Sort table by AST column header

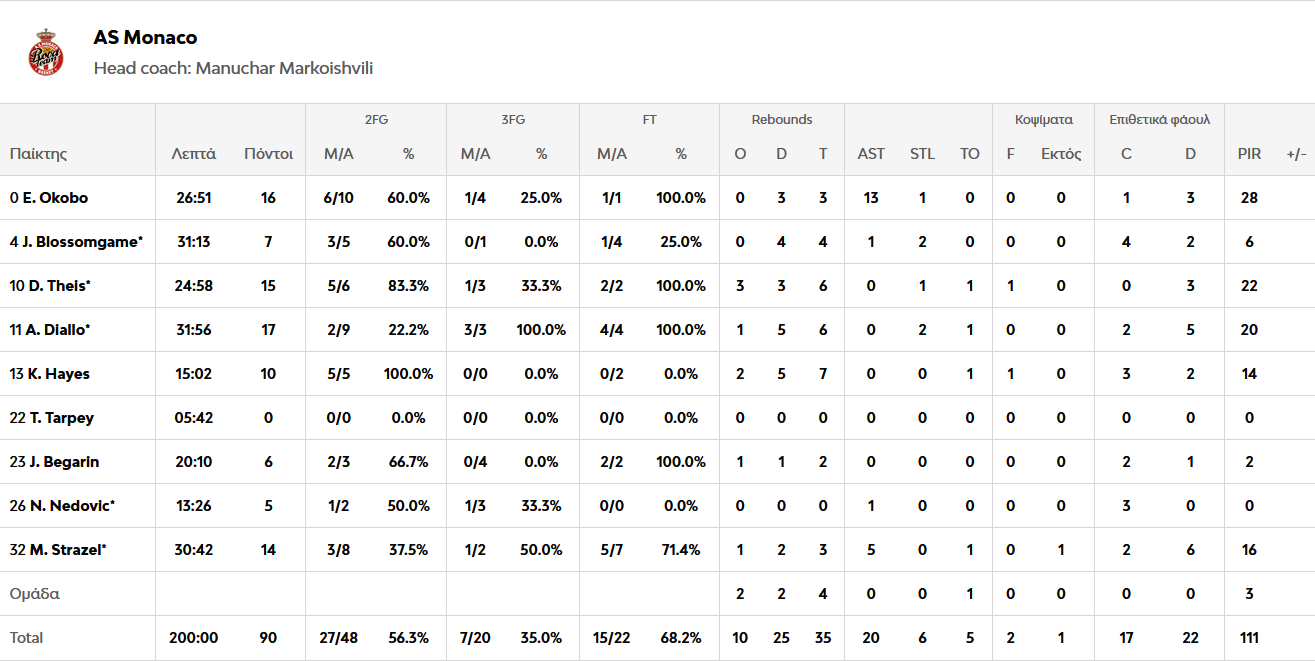[x=871, y=154]
